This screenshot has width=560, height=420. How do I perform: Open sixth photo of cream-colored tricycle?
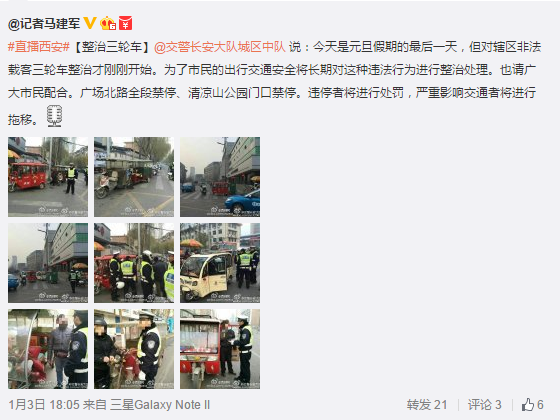(x=220, y=263)
